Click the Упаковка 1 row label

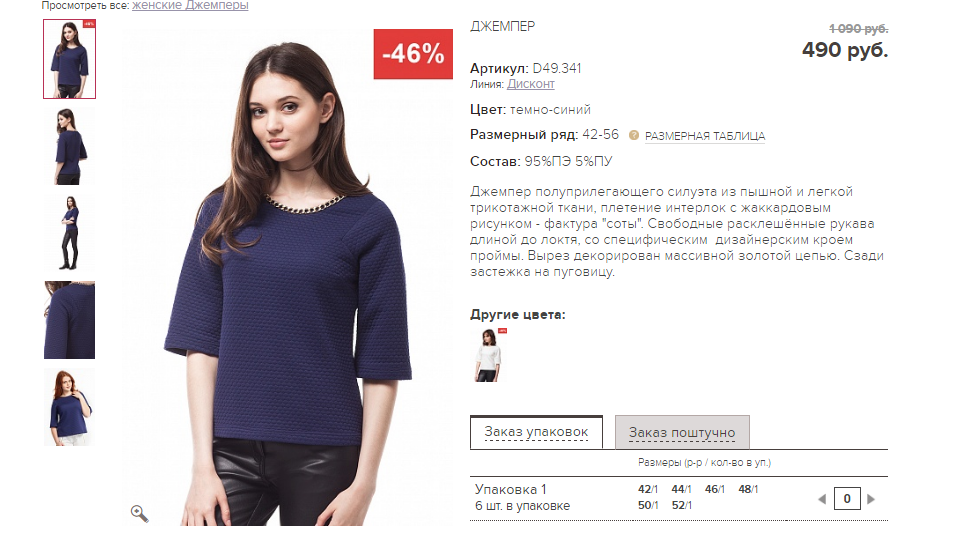pyautogui.click(x=511, y=489)
